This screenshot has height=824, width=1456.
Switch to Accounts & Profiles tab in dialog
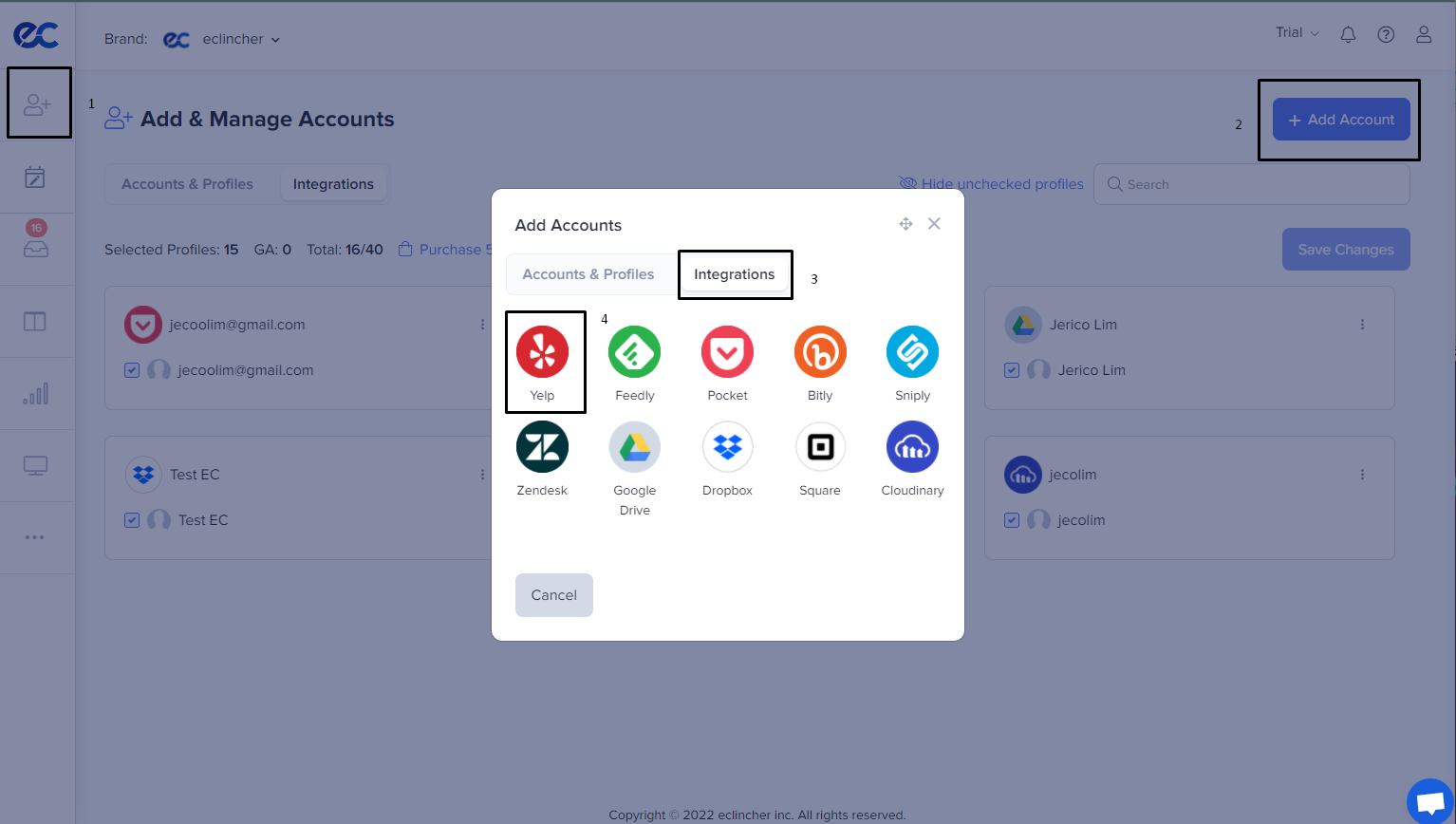click(588, 274)
